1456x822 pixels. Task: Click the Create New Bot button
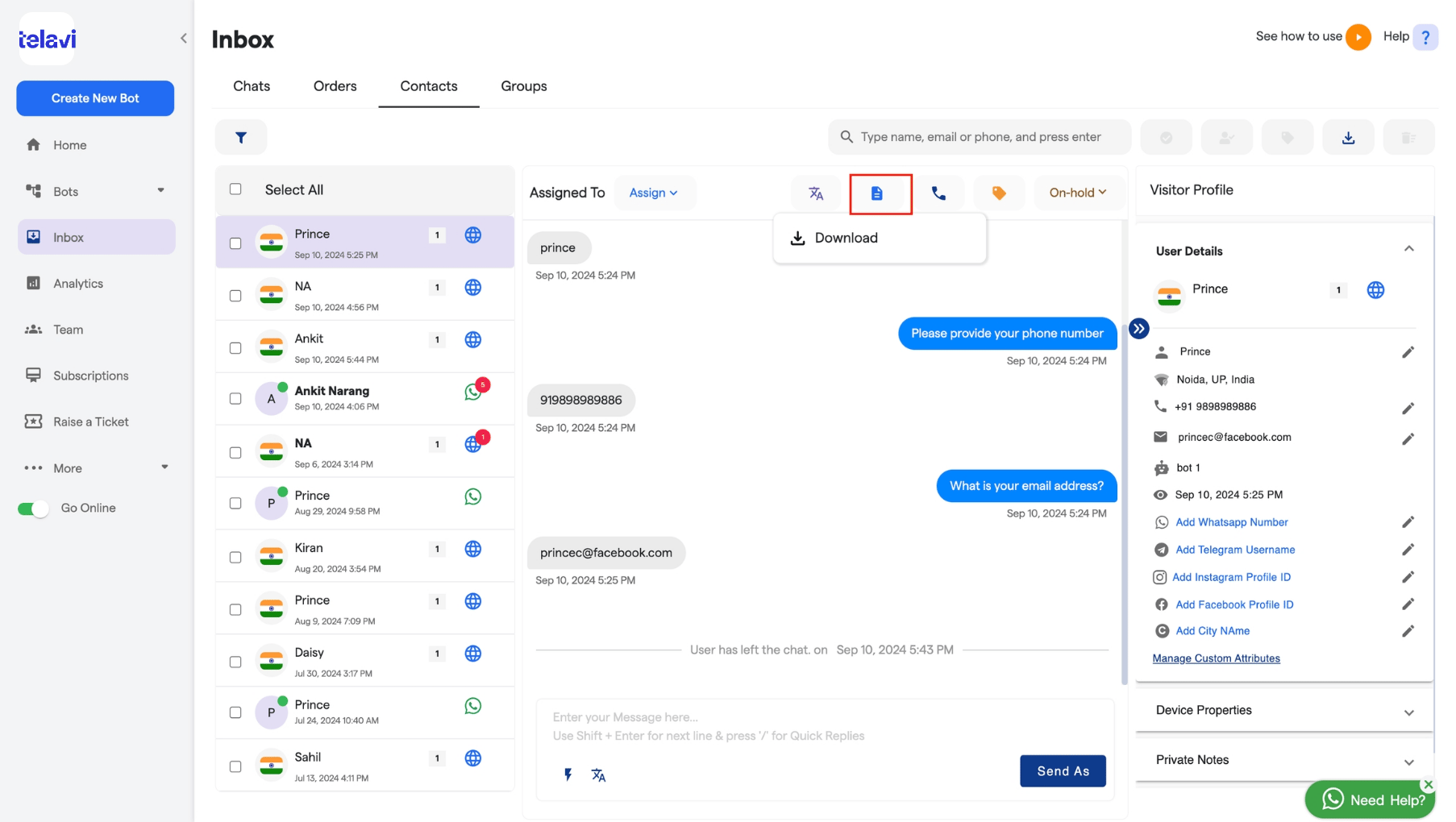tap(95, 98)
